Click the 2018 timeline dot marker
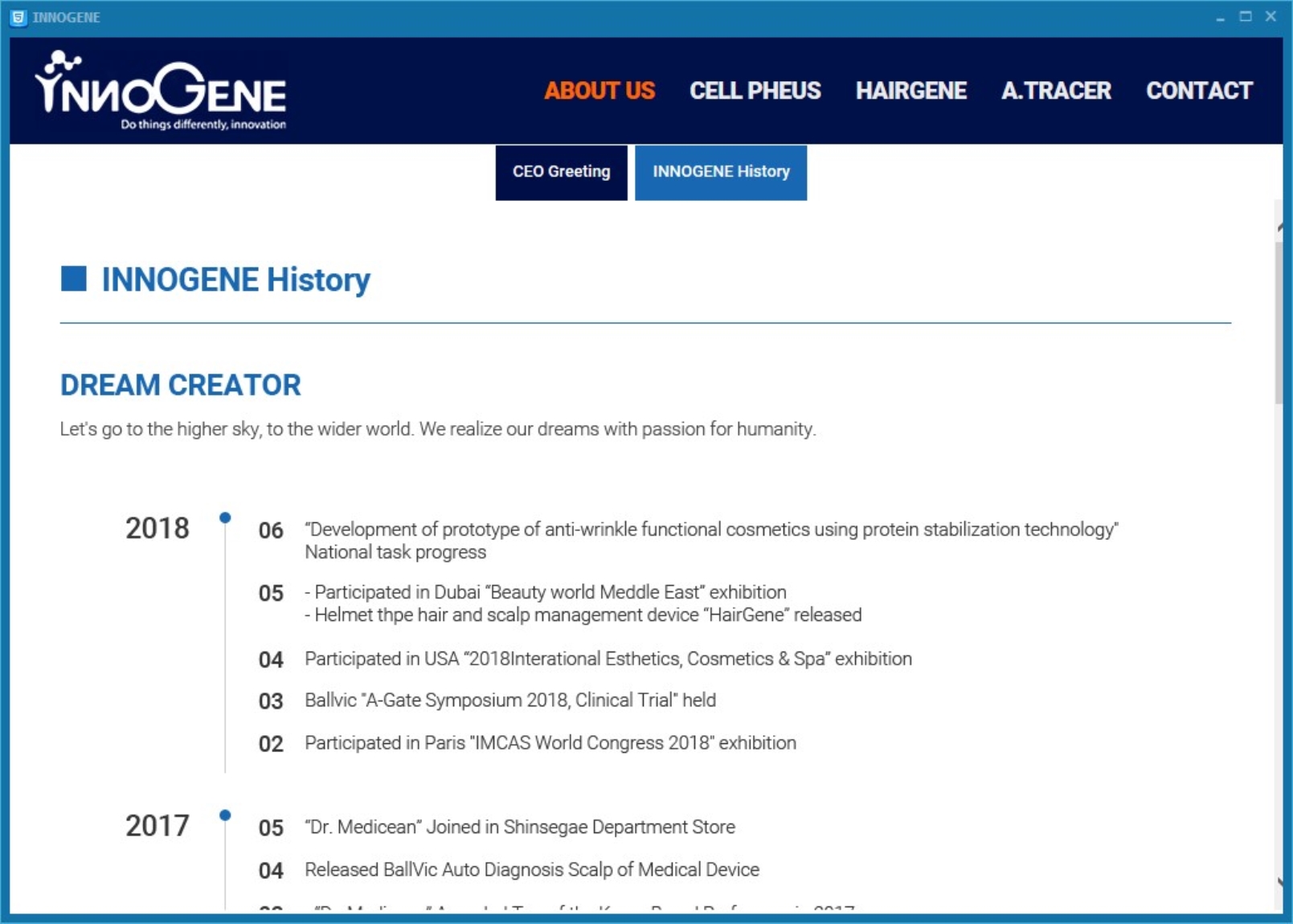1293x924 pixels. [225, 517]
